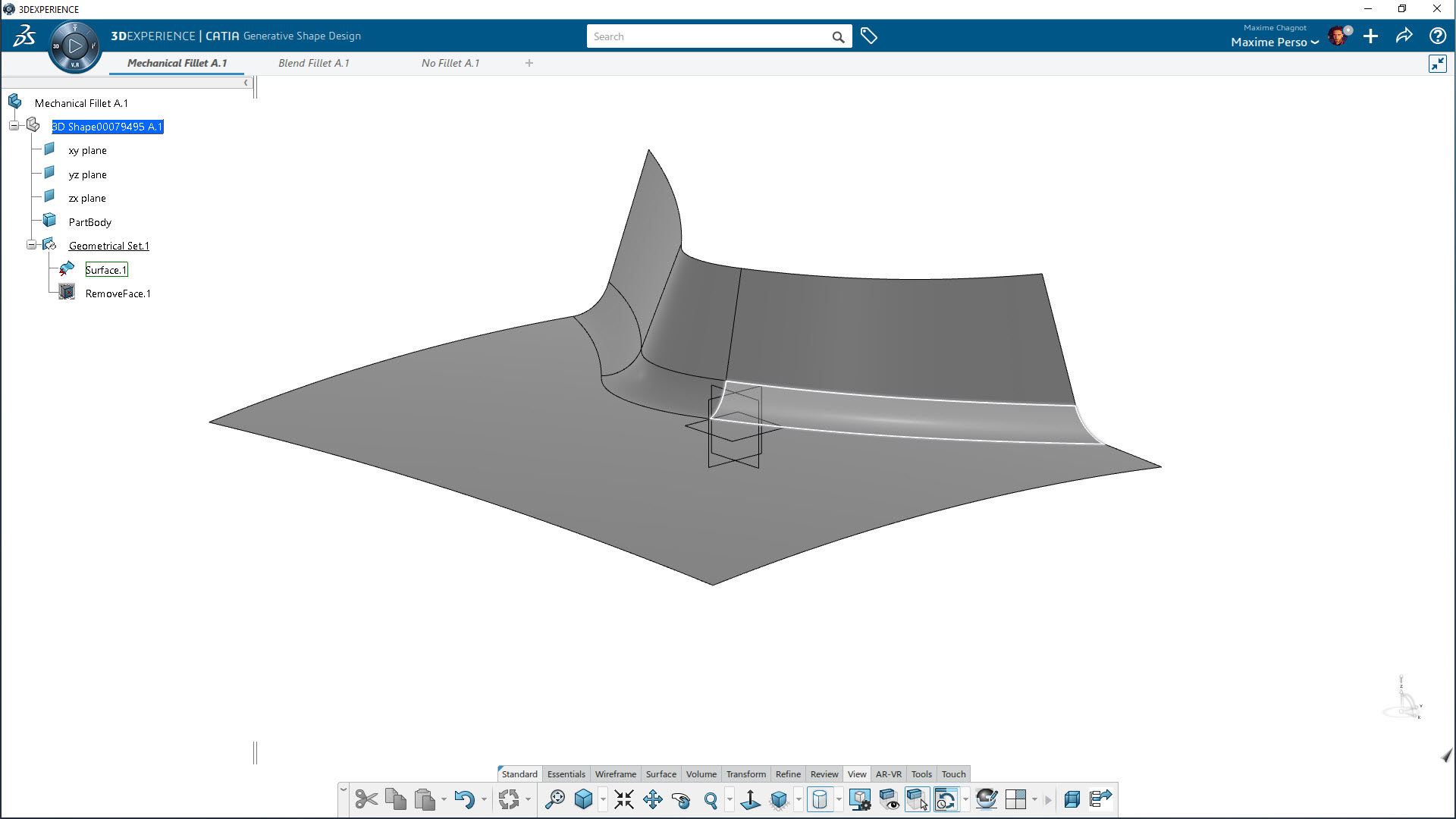Viewport: 1456px width, 819px height.
Task: Click the Cut scissors icon
Action: (x=366, y=799)
